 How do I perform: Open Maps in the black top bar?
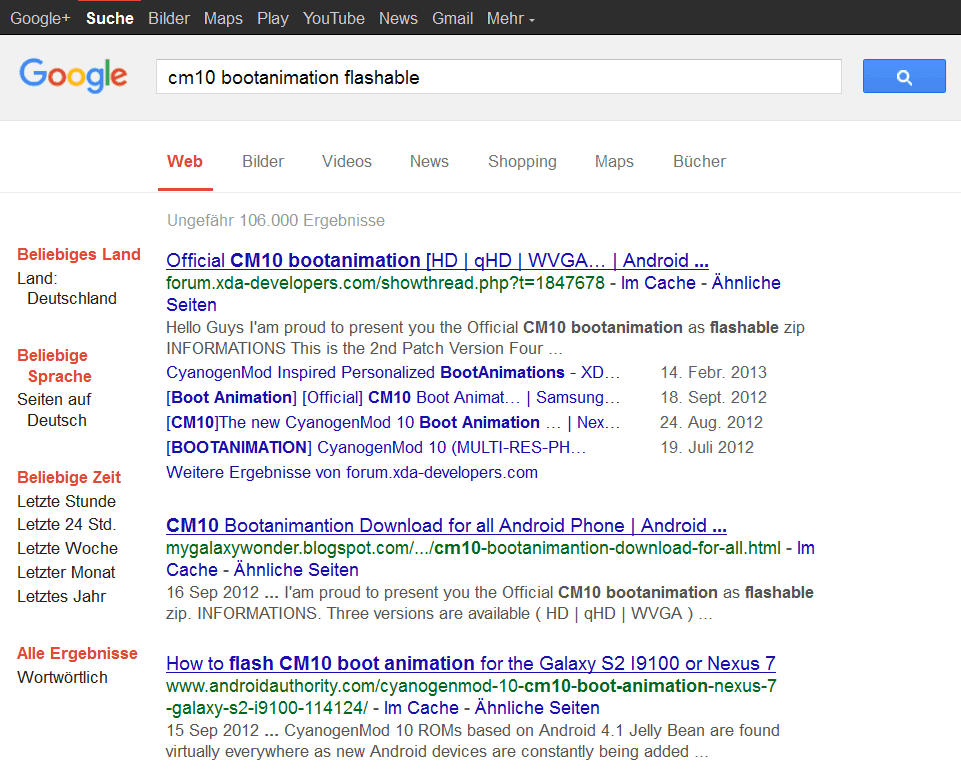(223, 18)
